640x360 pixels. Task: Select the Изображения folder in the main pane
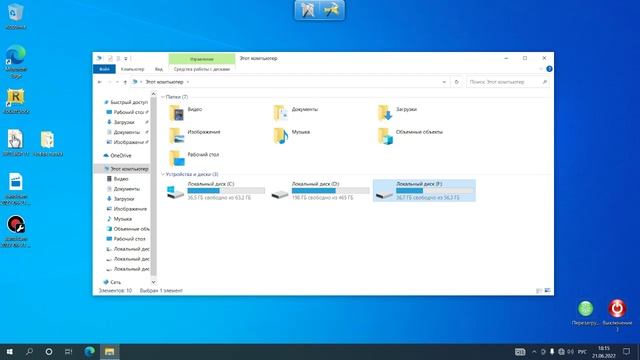[177, 136]
